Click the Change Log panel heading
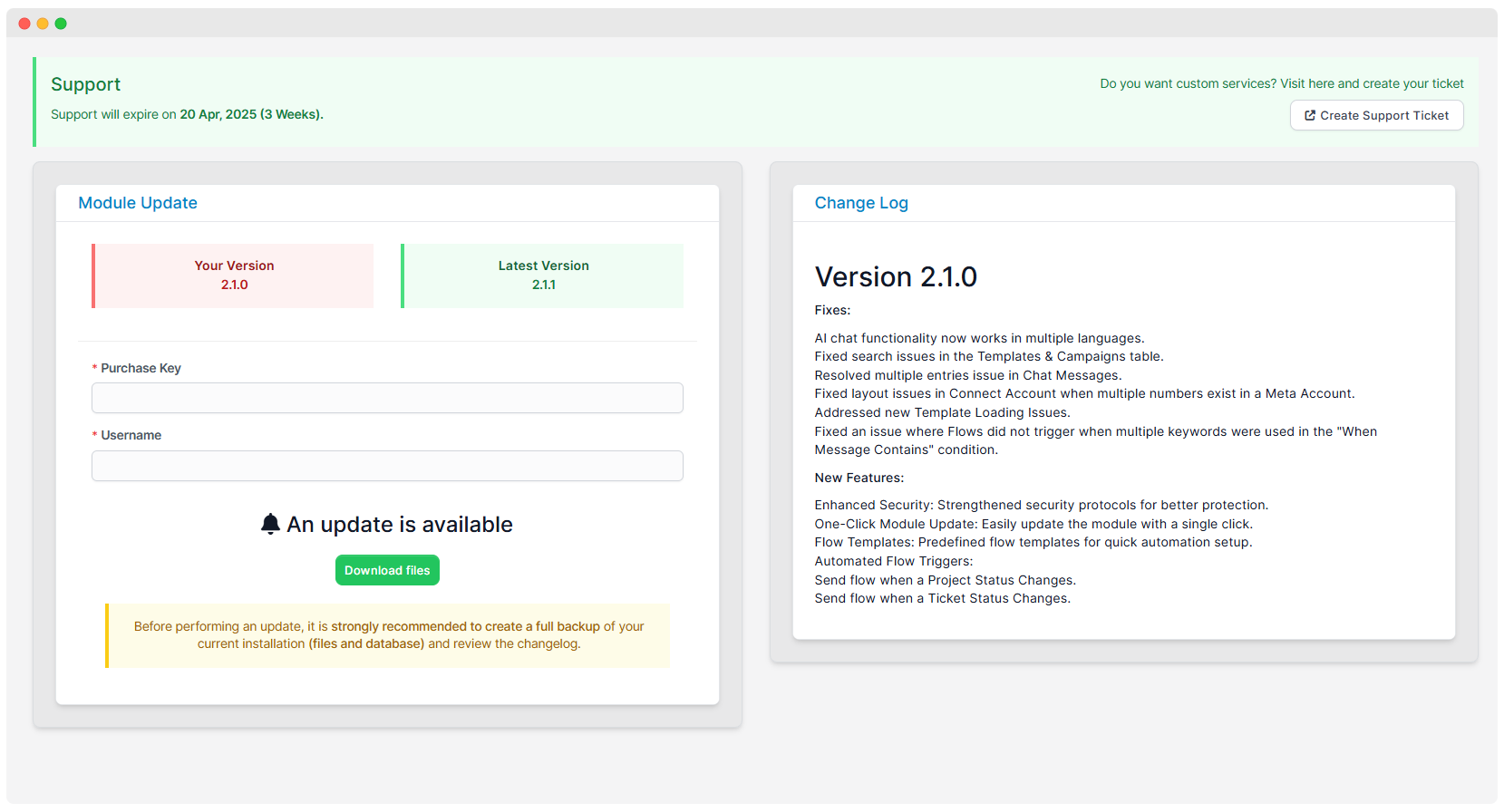Screen dimensions: 1504x812 [860, 203]
